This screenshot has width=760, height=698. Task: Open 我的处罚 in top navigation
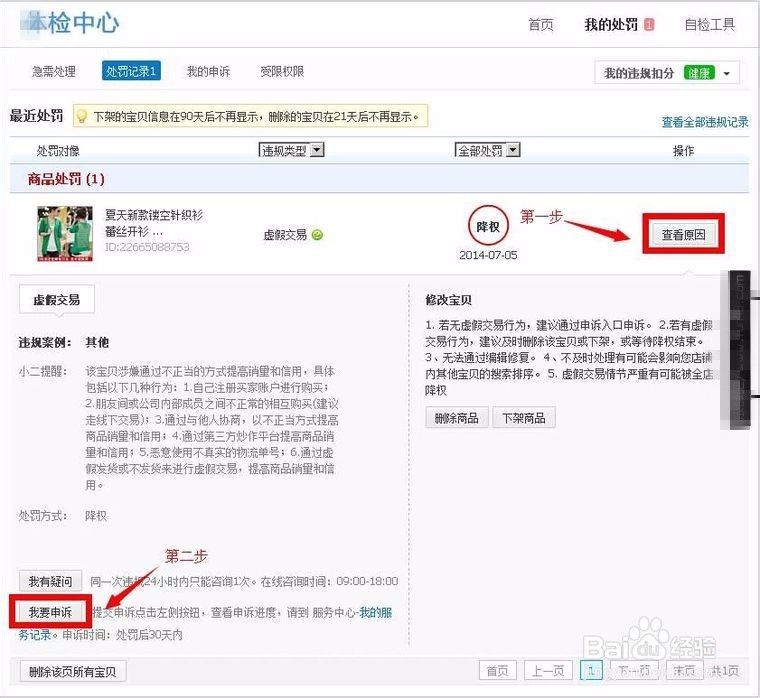click(x=611, y=24)
